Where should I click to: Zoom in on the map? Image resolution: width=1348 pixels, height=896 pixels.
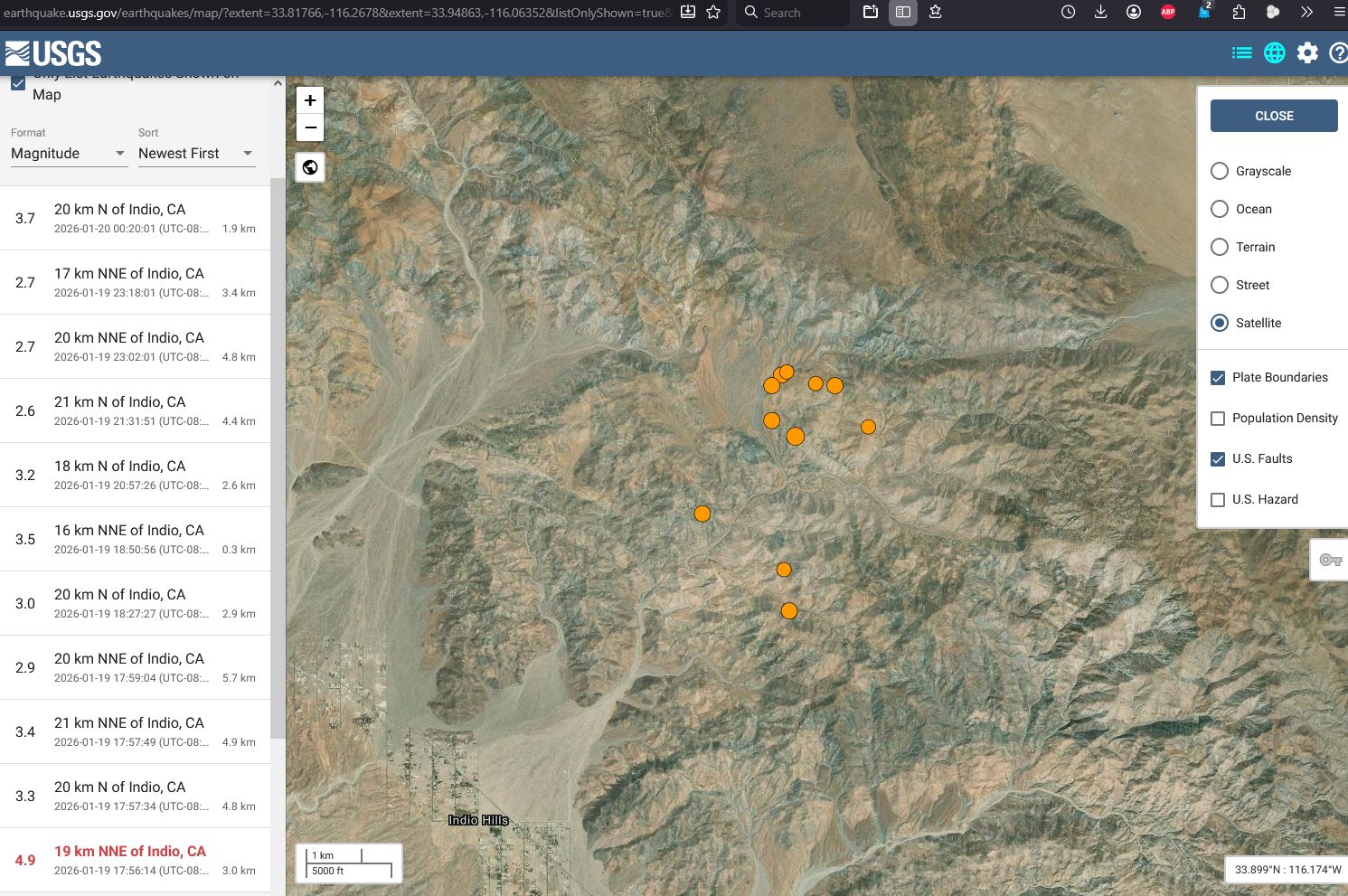tap(310, 100)
